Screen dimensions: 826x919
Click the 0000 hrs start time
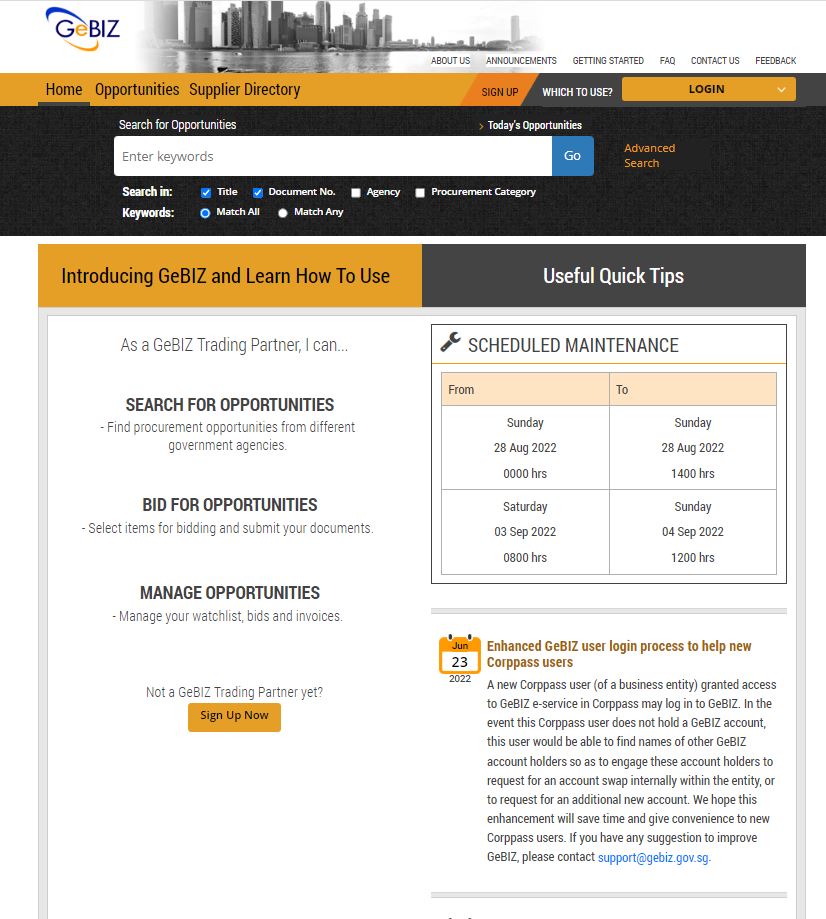point(525,474)
